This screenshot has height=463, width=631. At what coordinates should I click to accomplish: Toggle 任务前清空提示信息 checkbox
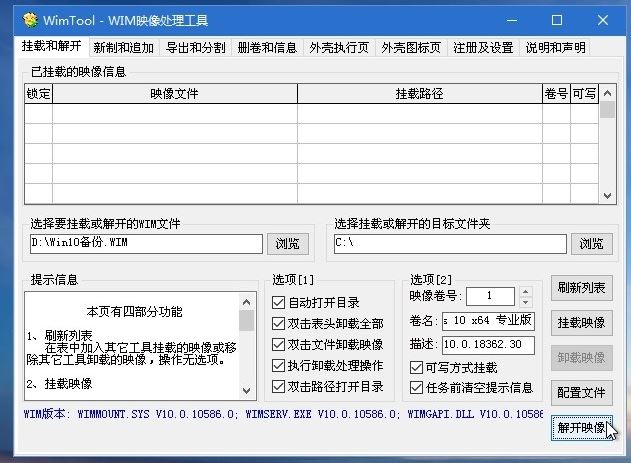coord(417,388)
